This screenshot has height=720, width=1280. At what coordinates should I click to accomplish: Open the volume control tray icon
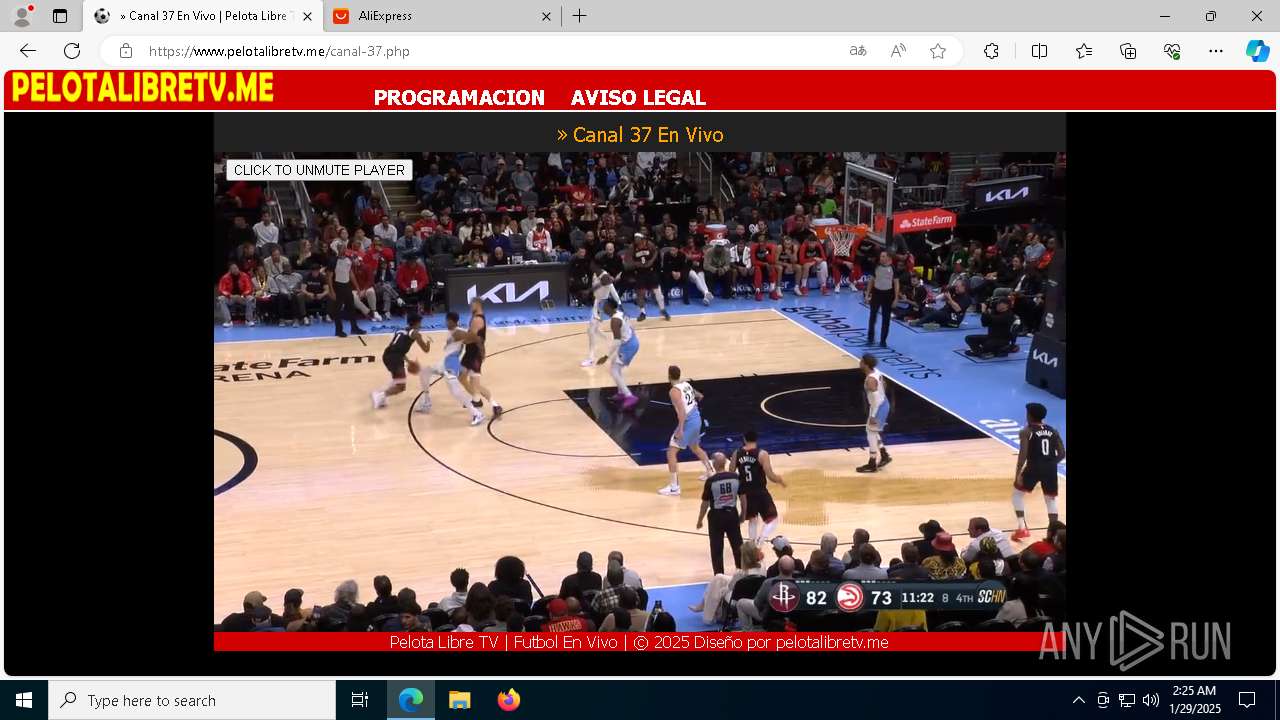(x=1151, y=700)
